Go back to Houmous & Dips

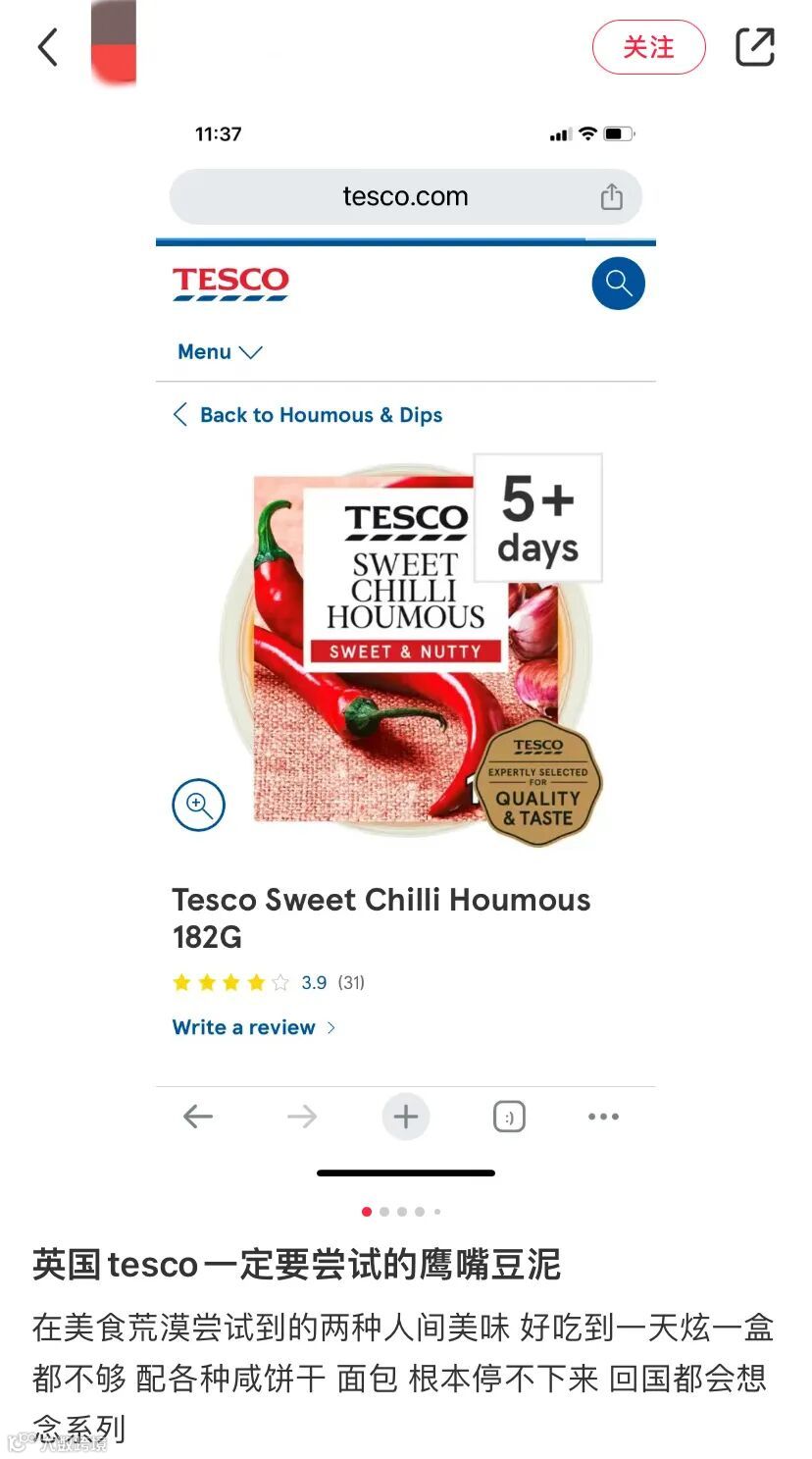(308, 415)
